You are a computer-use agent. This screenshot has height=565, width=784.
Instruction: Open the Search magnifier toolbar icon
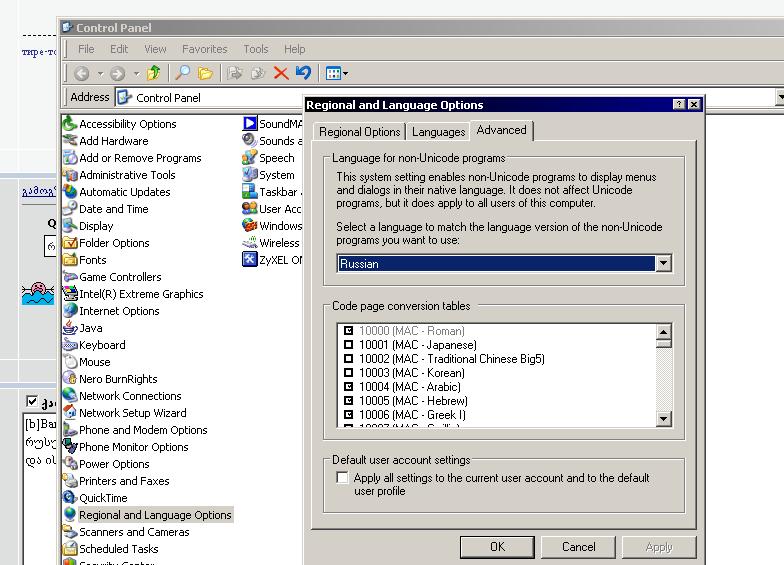182,73
